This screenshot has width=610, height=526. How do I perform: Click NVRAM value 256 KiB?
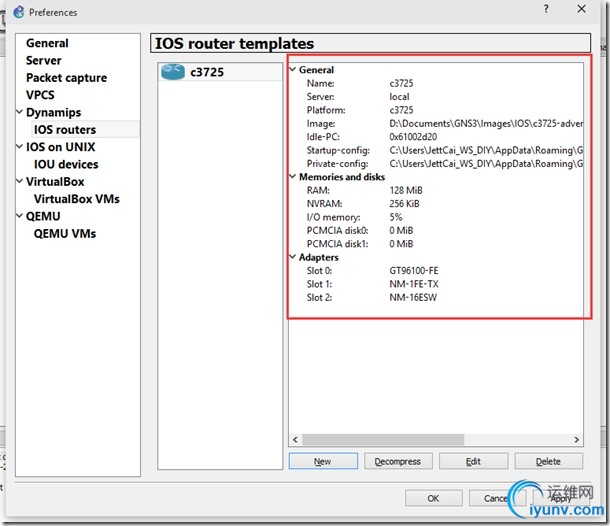coord(404,204)
